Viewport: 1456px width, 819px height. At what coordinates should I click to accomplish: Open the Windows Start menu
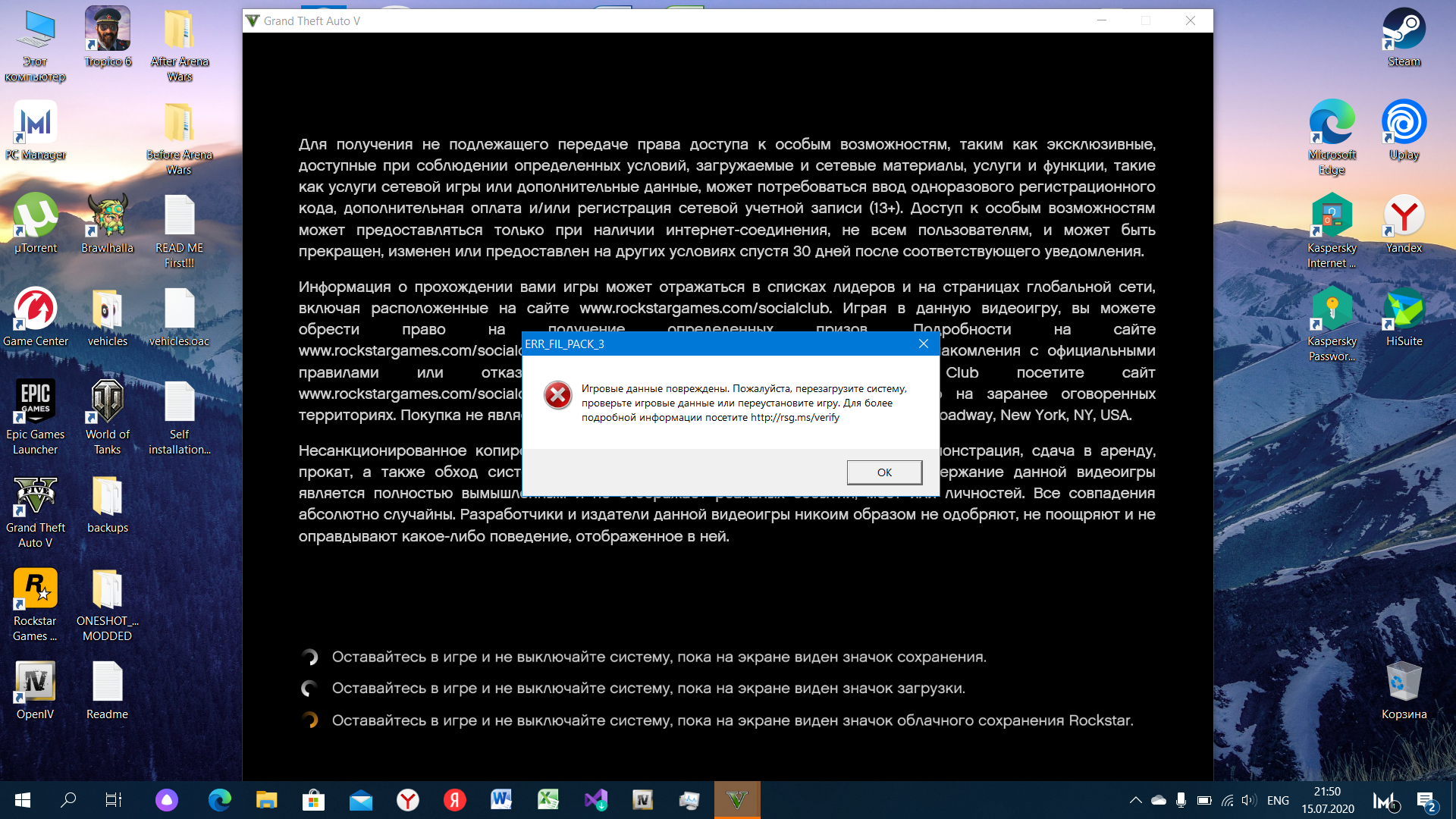(x=23, y=800)
